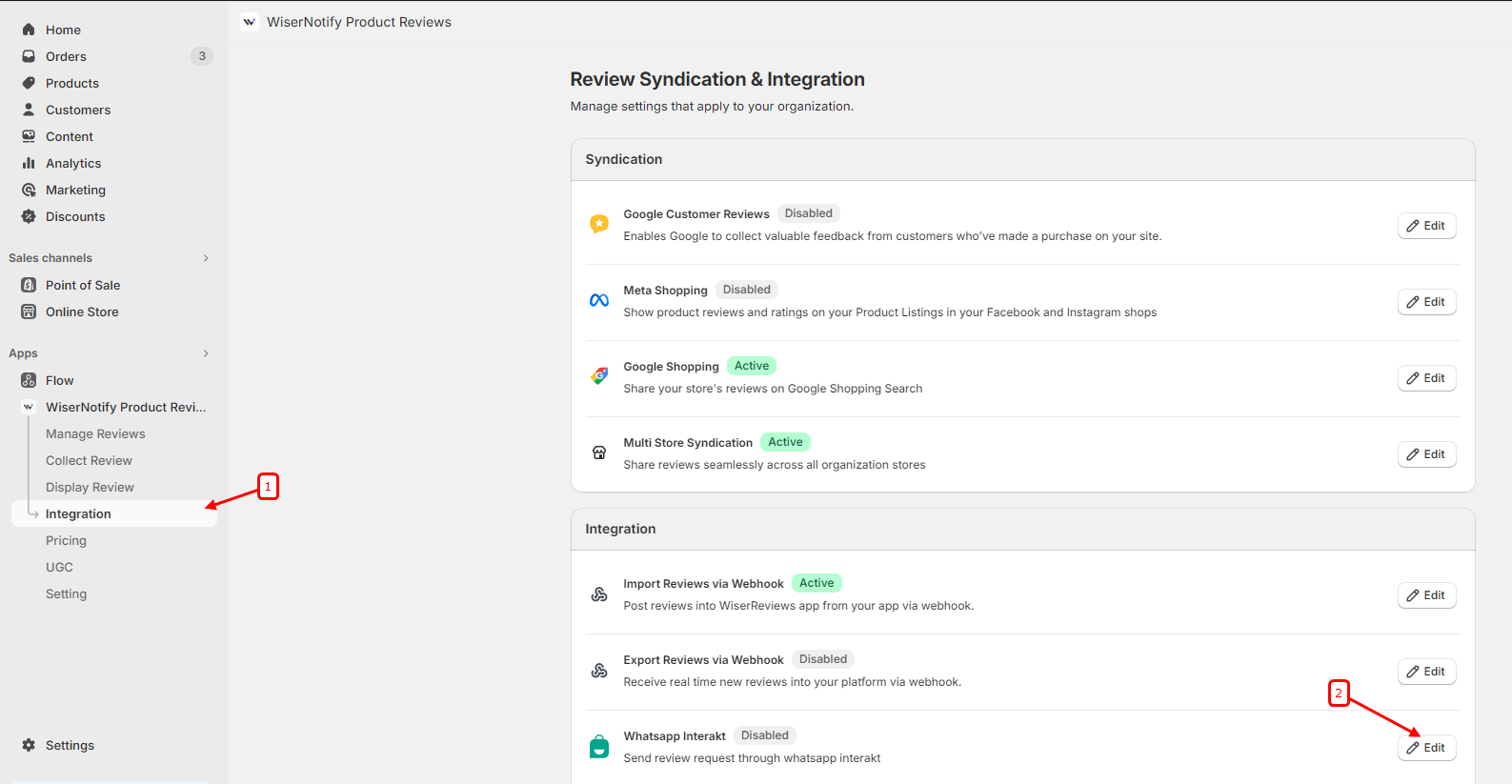Edit Google Shopping settings
Image resolution: width=1512 pixels, height=784 pixels.
tap(1426, 378)
